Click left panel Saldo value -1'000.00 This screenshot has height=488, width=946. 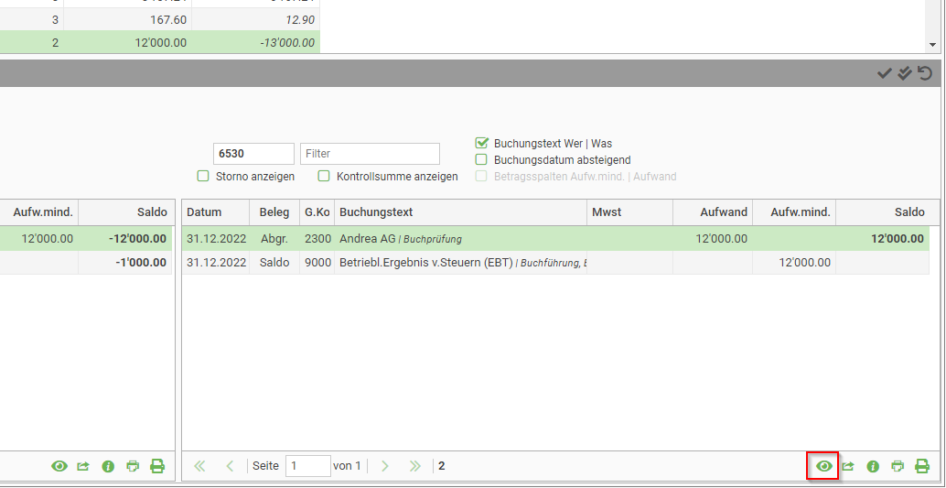(141, 262)
